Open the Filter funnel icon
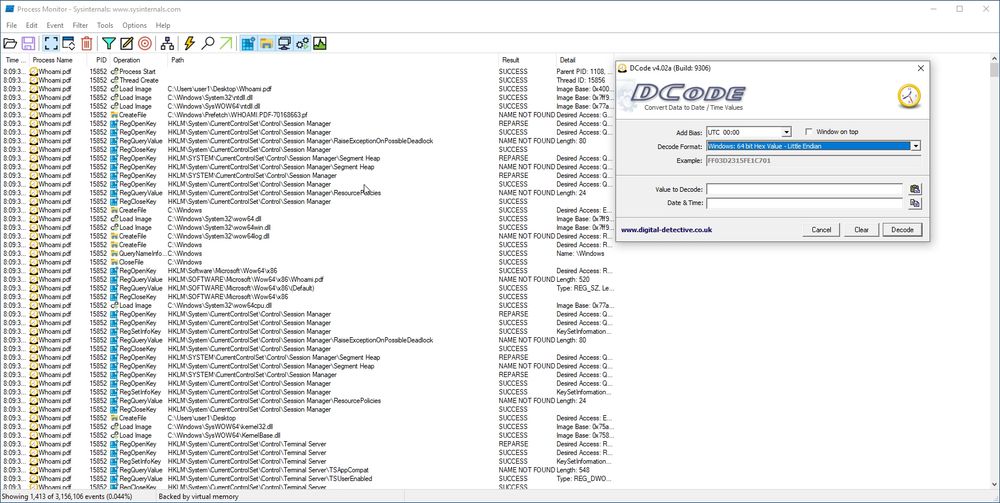Screen dimensions: 1000x503 [x=109, y=43]
